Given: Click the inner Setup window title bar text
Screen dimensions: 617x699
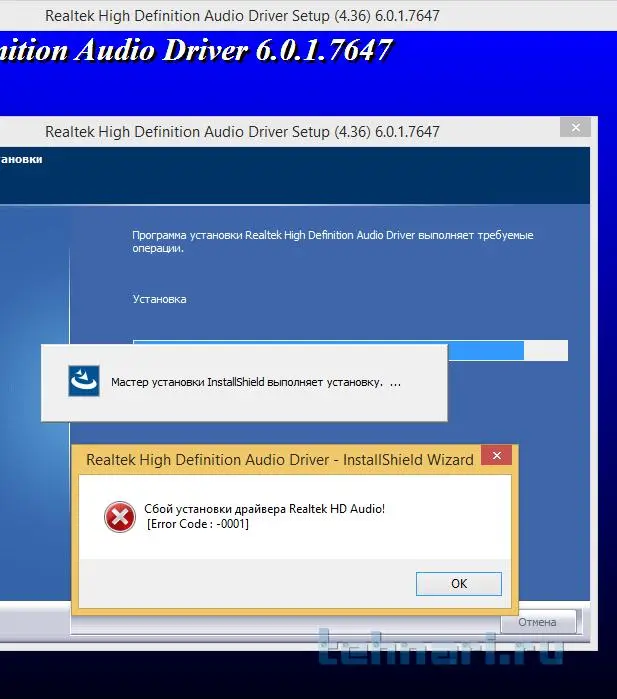Looking at the screenshot, I should pyautogui.click(x=242, y=132).
